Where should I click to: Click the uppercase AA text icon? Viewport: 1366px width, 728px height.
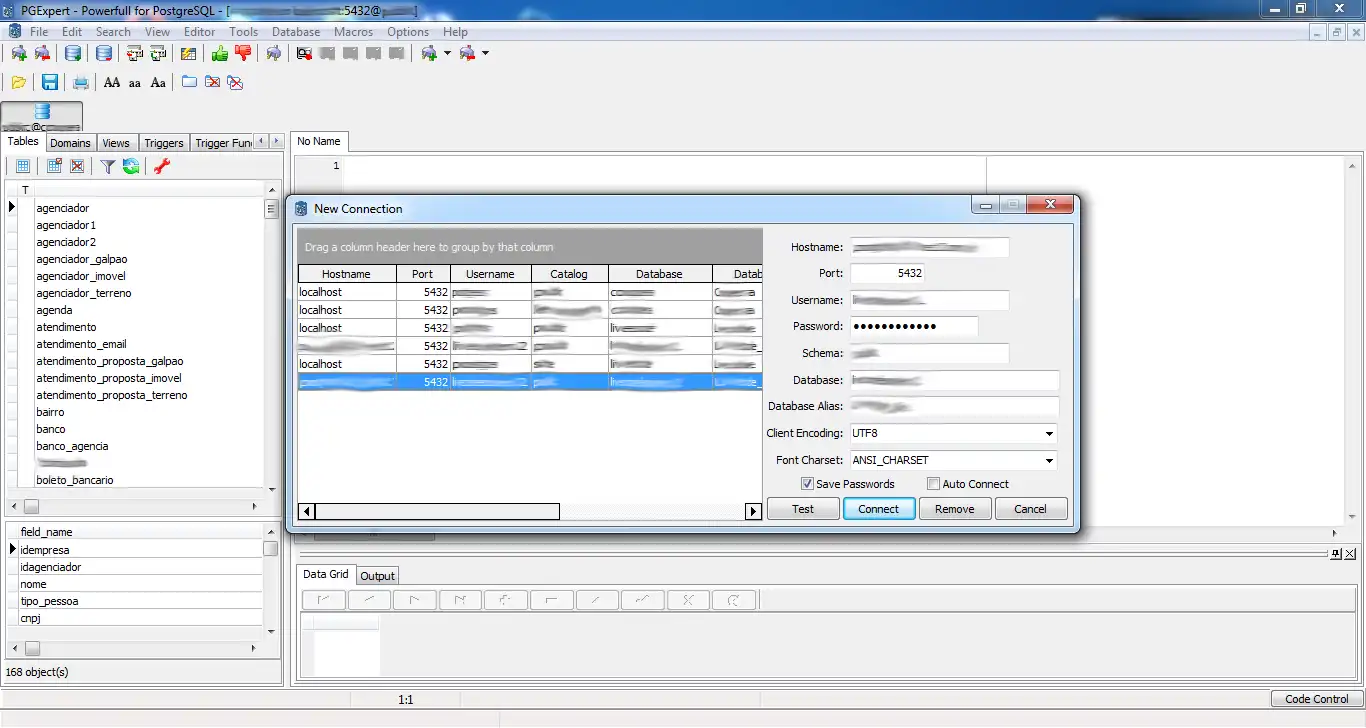[112, 83]
